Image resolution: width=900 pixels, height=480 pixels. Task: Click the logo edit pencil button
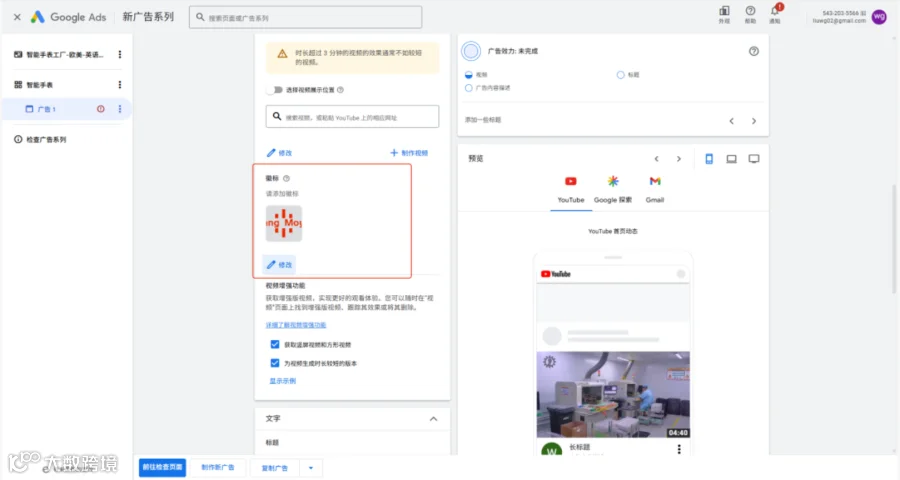[280, 265]
